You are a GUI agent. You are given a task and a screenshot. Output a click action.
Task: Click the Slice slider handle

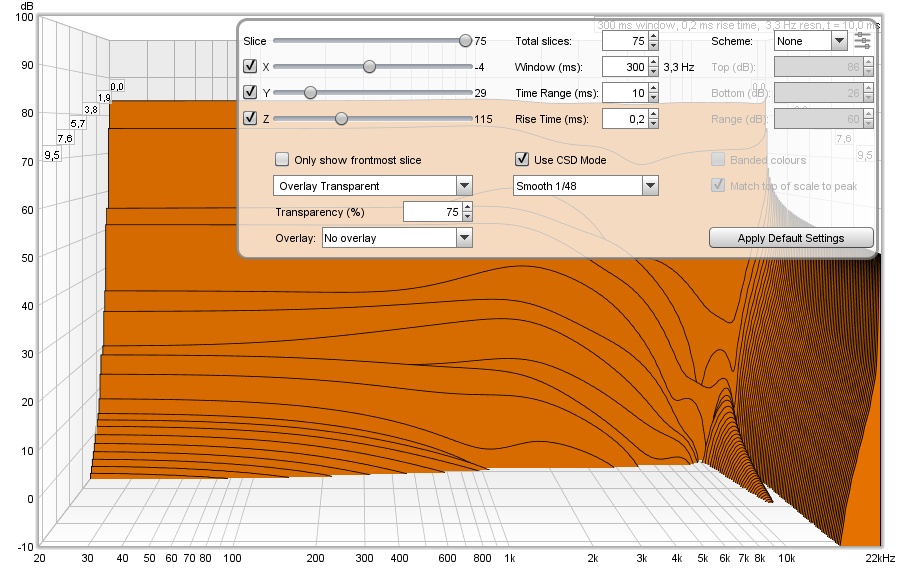click(465, 40)
